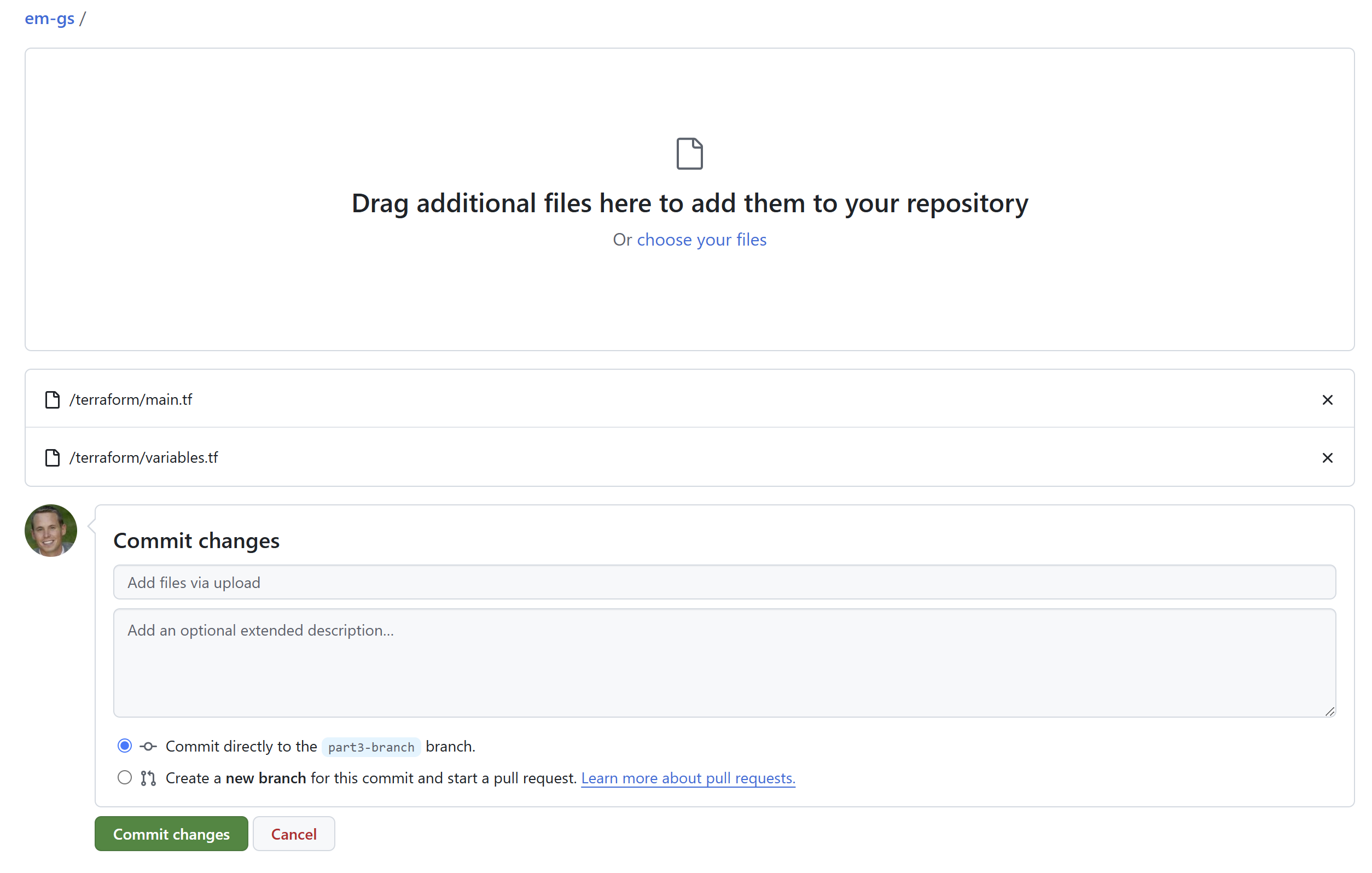Remove /terraform/main.tf from the upload list
This screenshot has height=873, width=1372.
point(1327,400)
